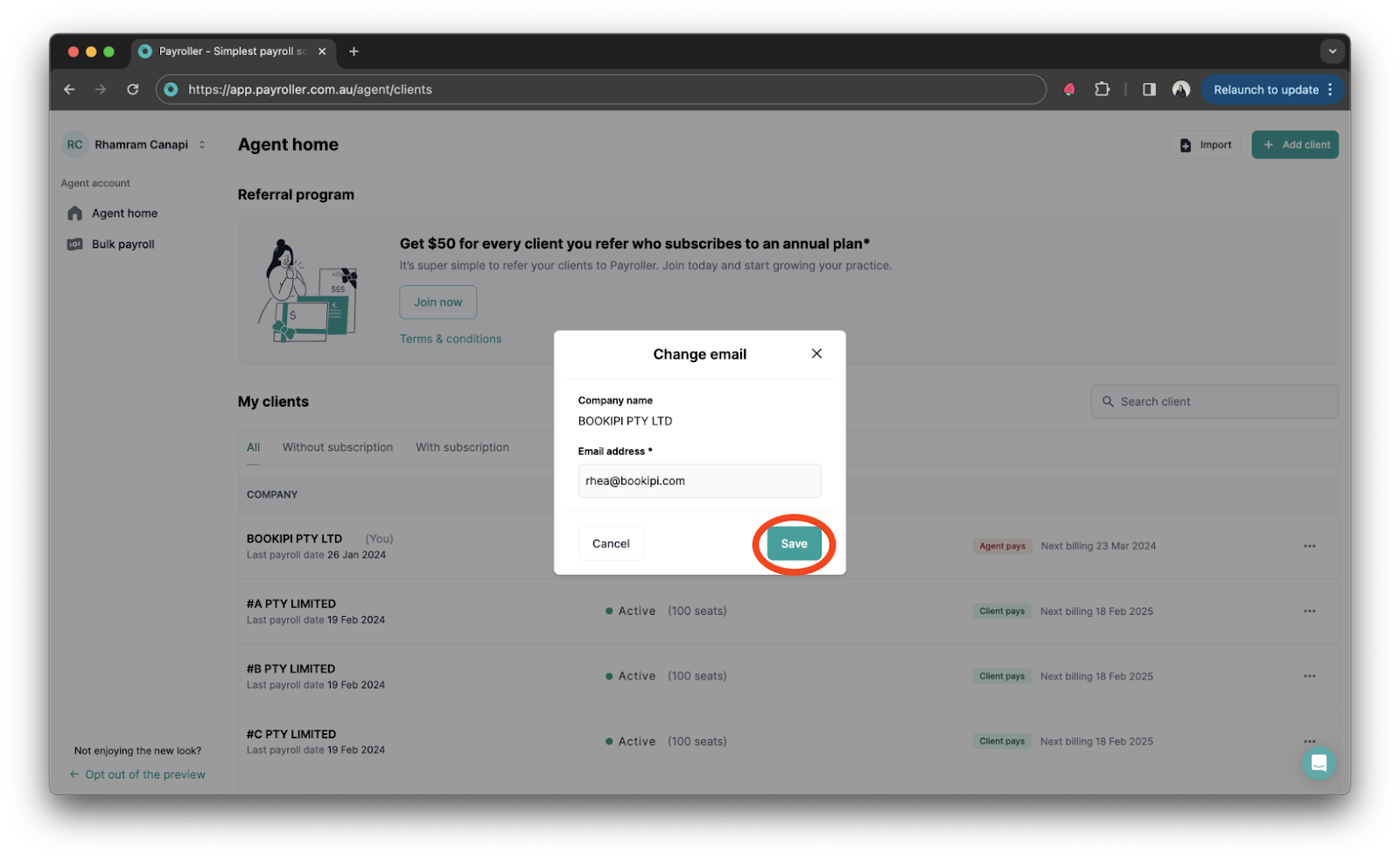Click the red extension icon in toolbar
The width and height of the screenshot is (1400, 860).
pos(1069,89)
